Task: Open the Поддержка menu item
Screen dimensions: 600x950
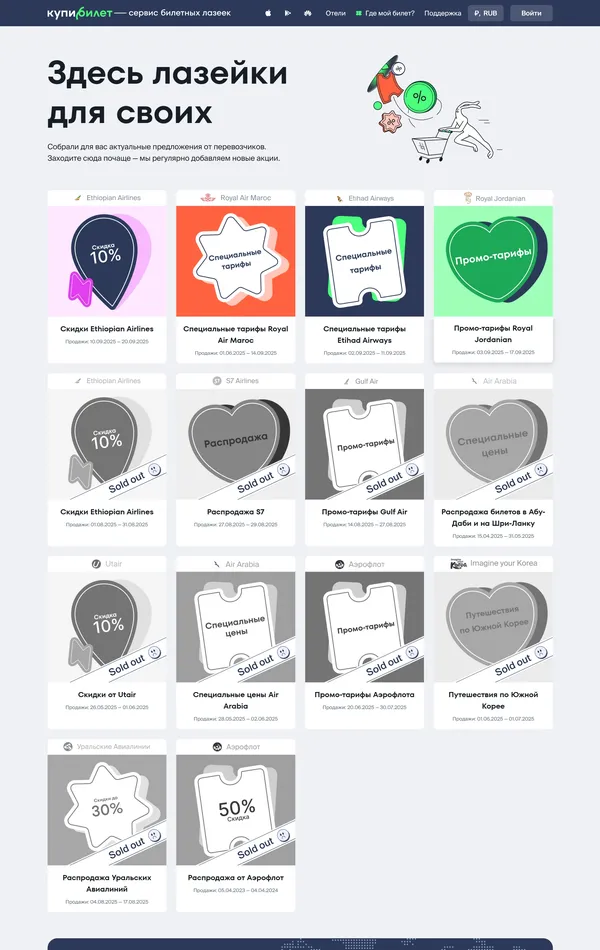Action: [x=442, y=13]
